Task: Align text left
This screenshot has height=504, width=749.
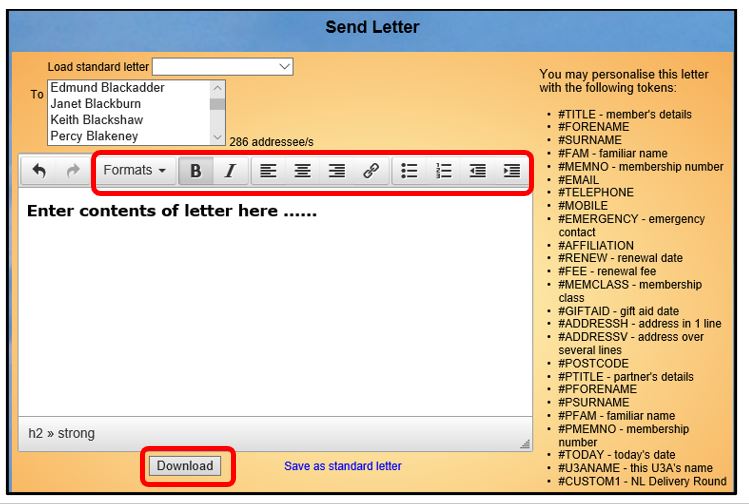Action: pyautogui.click(x=268, y=171)
